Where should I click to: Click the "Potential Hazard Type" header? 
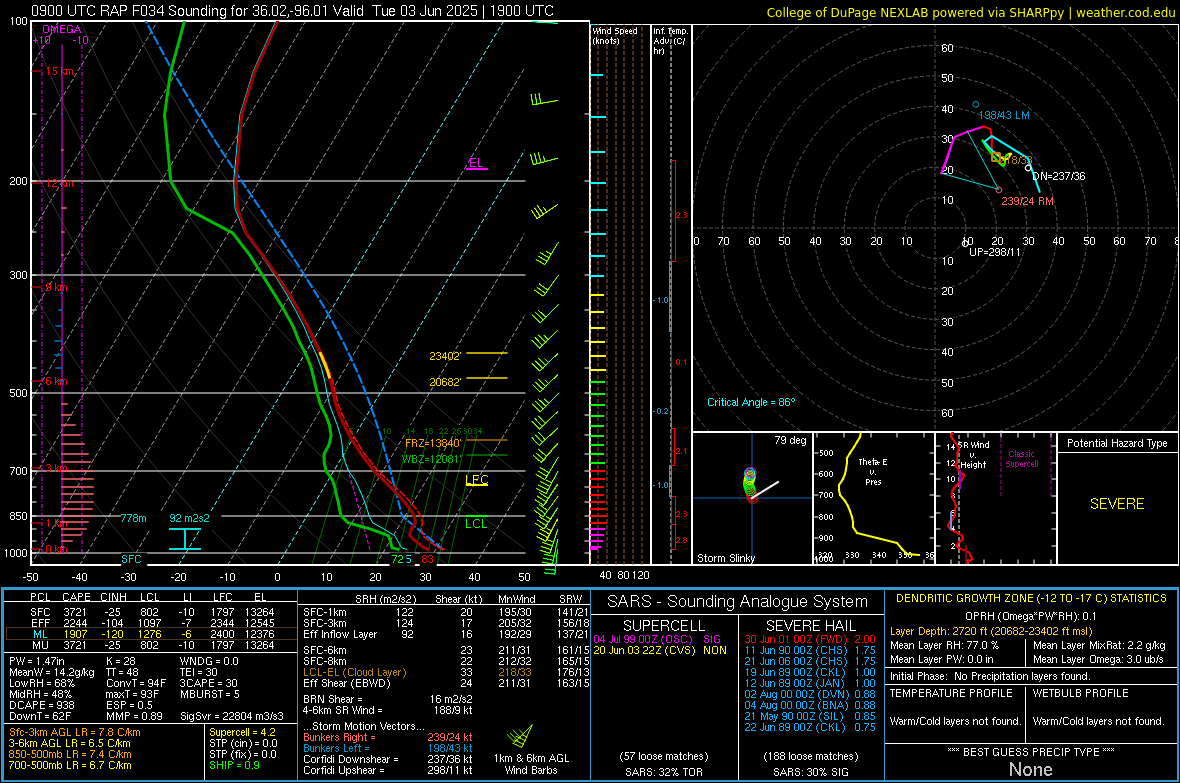click(x=1117, y=443)
